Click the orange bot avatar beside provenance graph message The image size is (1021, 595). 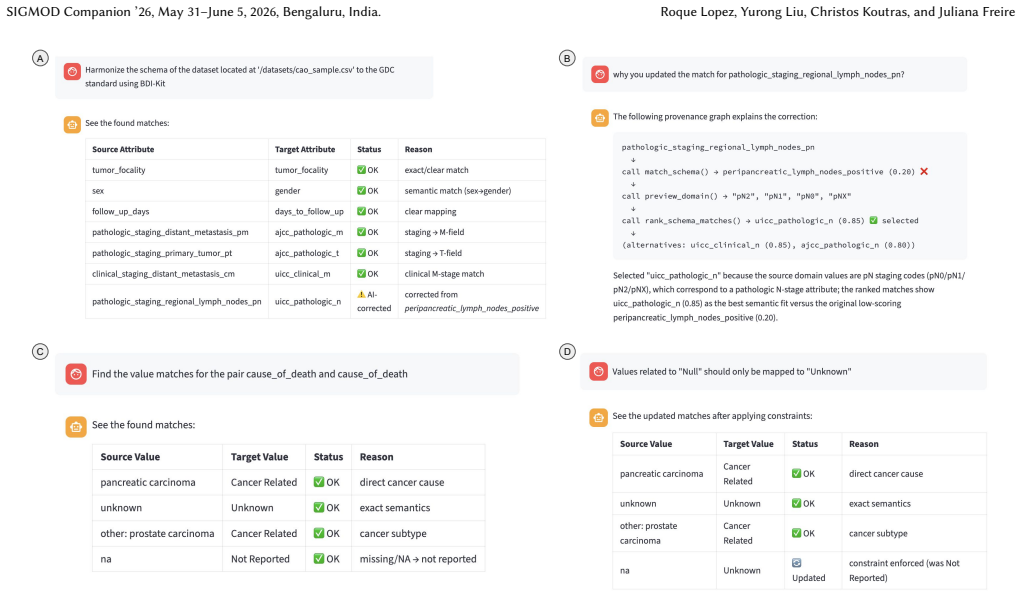click(600, 118)
